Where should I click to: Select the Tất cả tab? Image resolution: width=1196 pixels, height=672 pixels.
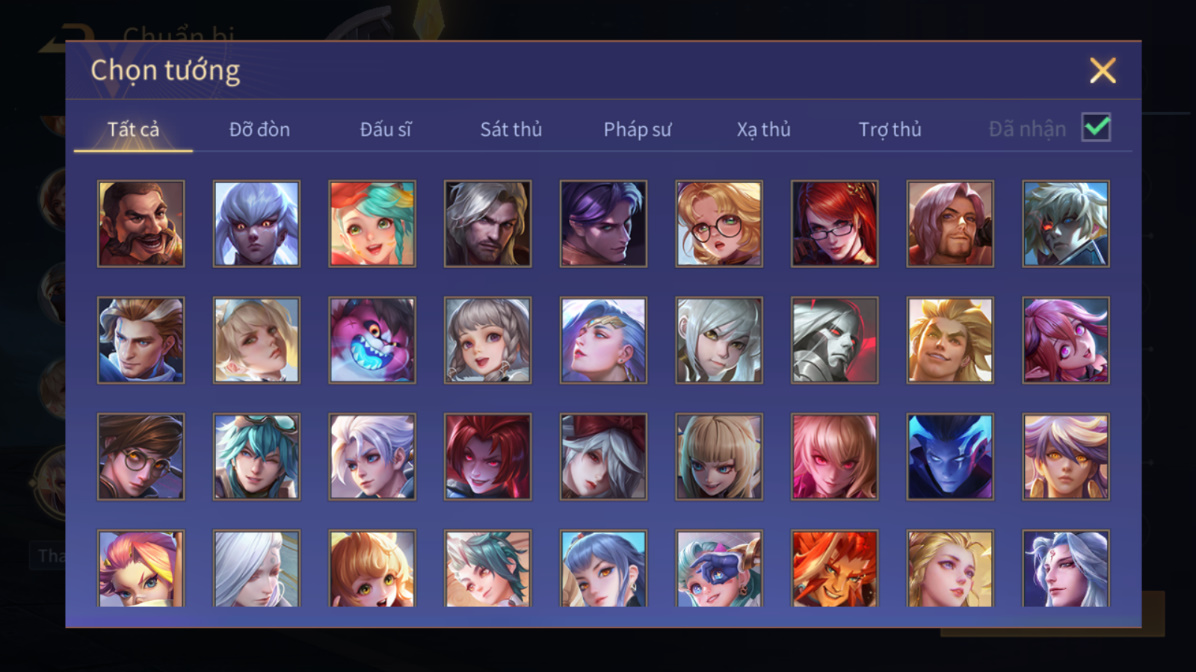133,130
